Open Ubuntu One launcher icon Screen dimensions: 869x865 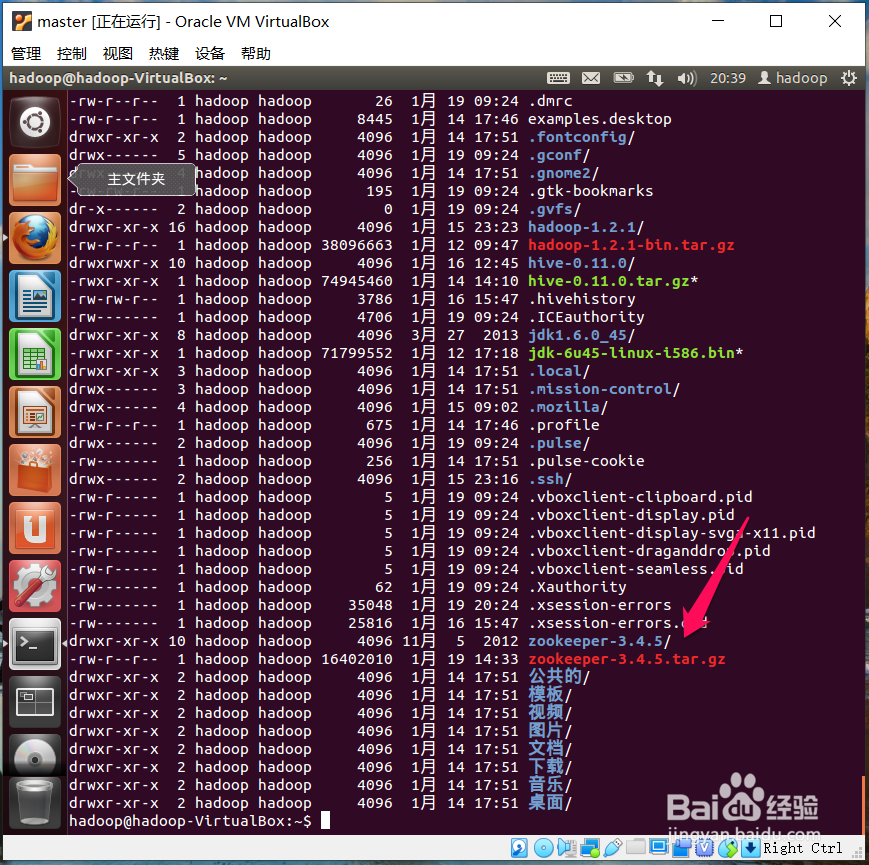click(35, 529)
